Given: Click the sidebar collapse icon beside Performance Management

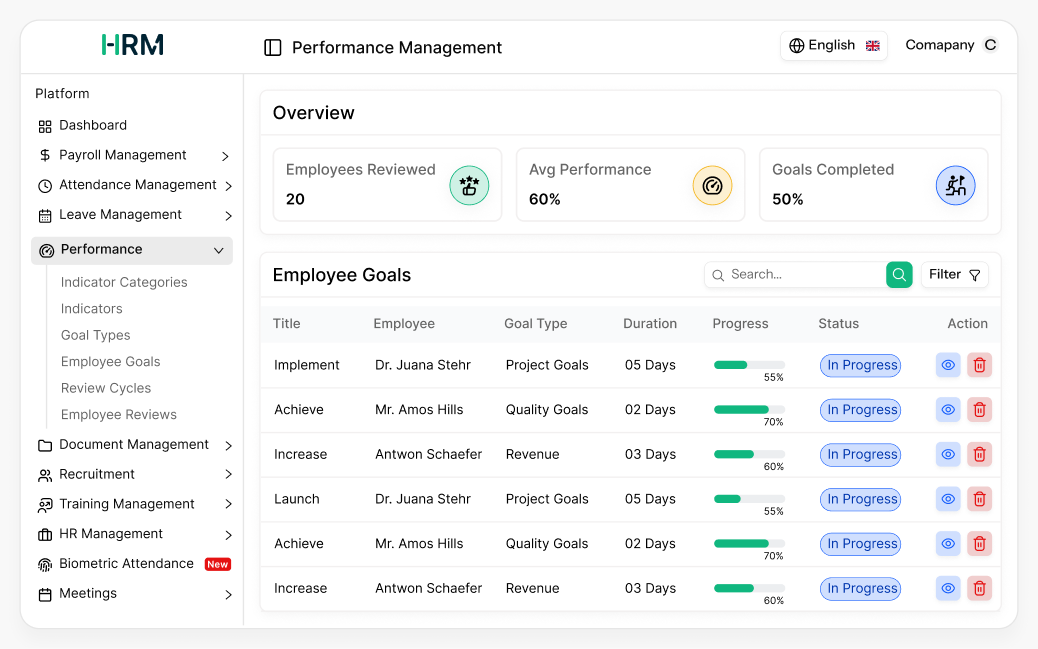Looking at the screenshot, I should 273,47.
